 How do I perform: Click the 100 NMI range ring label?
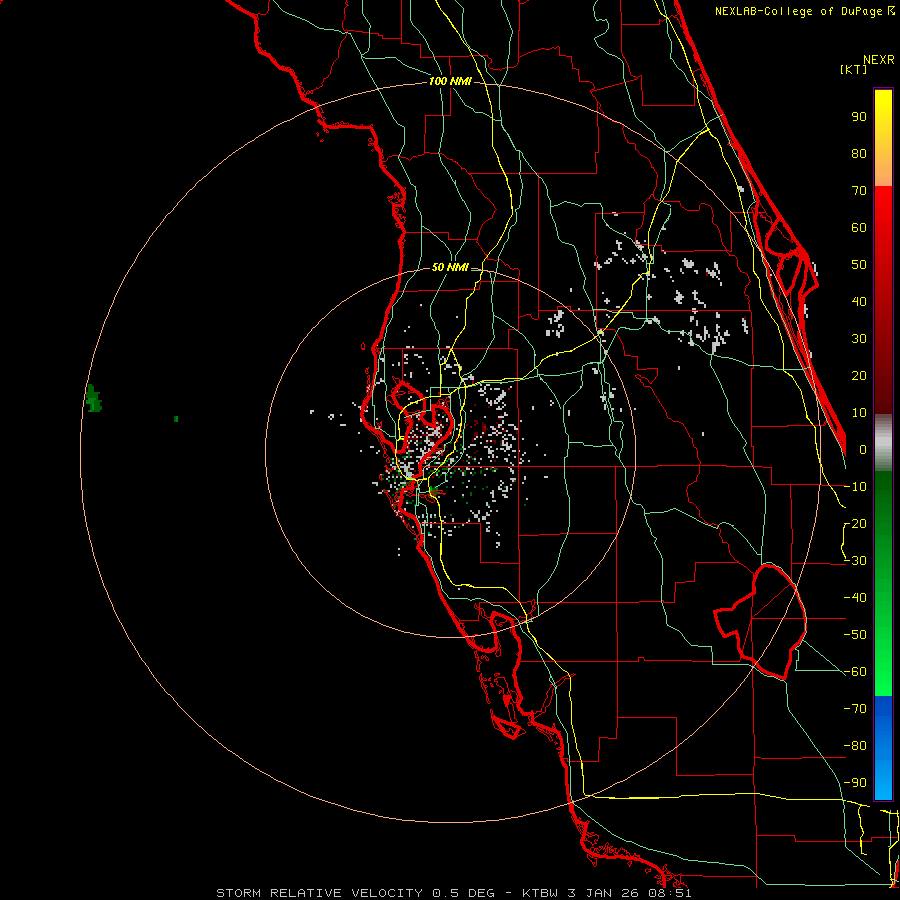[x=450, y=81]
